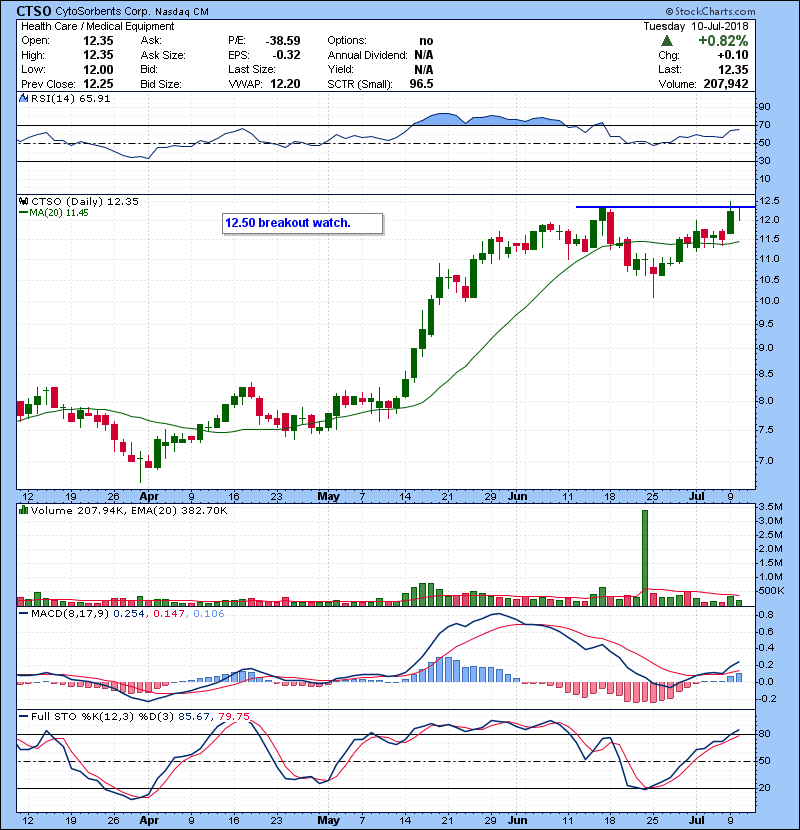
Task: Click the green MA(20) legend line marker
Action: pos(23,213)
